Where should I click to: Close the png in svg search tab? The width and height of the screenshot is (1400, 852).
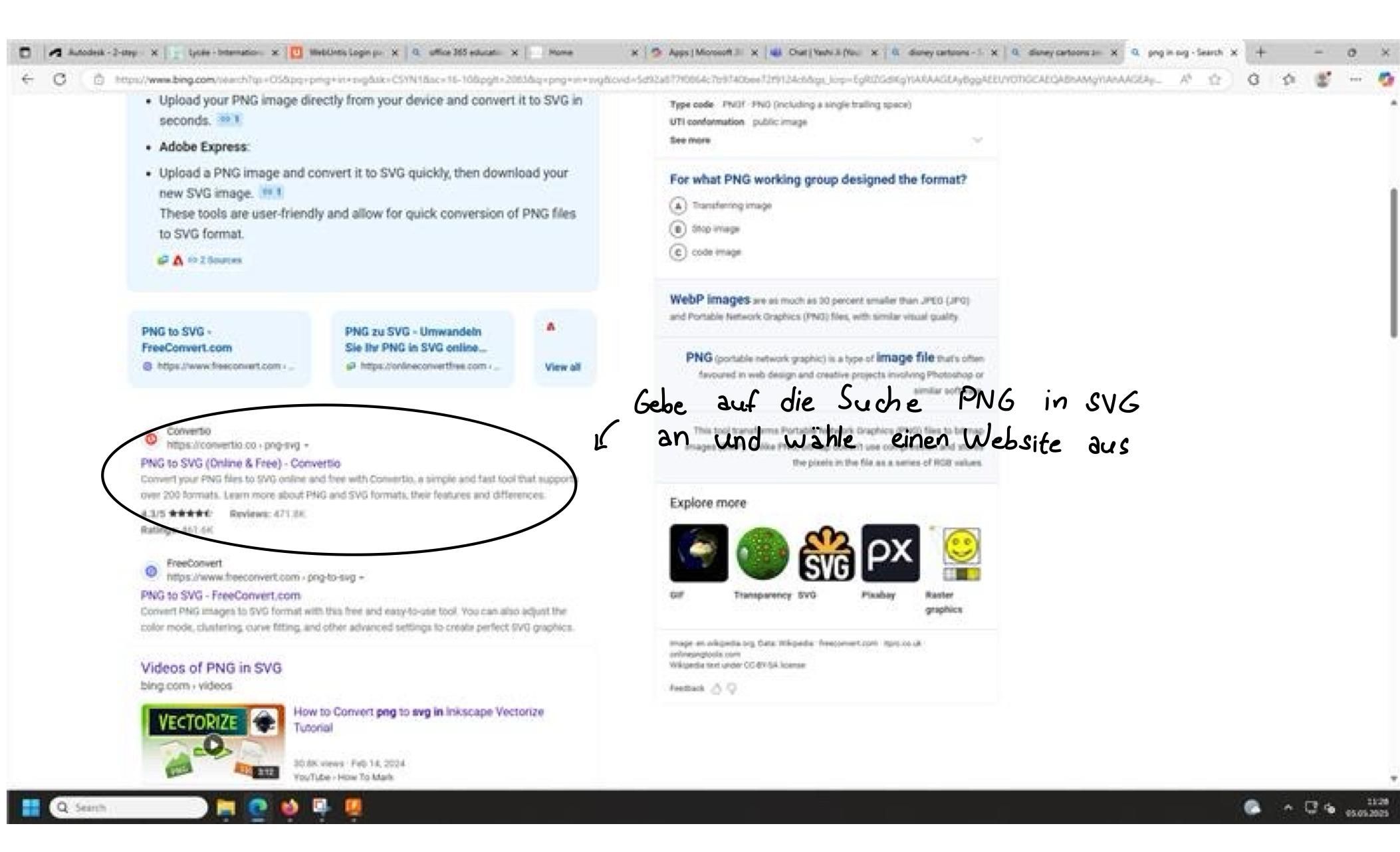tap(1234, 53)
